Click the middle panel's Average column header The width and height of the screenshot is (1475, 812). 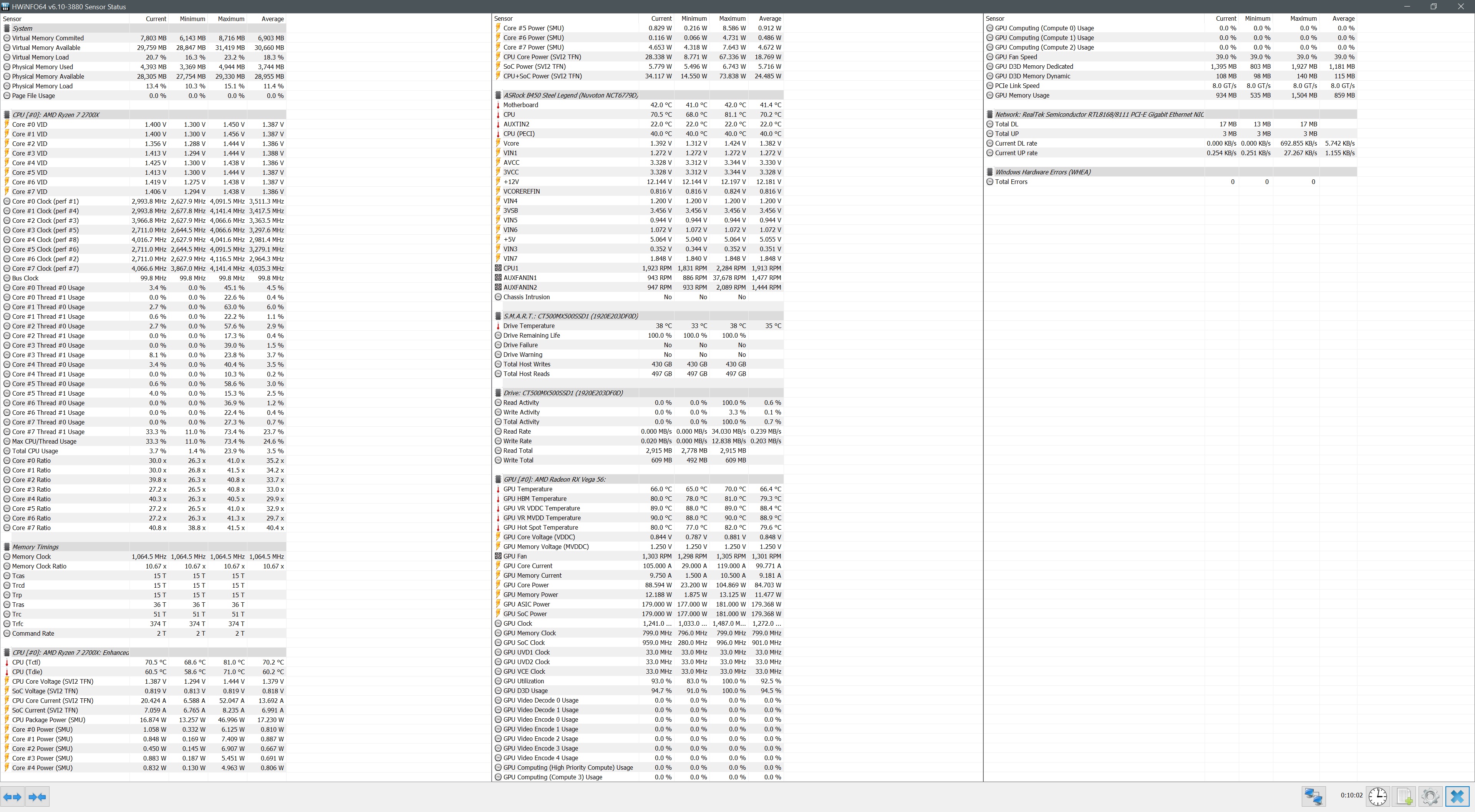pyautogui.click(x=769, y=19)
